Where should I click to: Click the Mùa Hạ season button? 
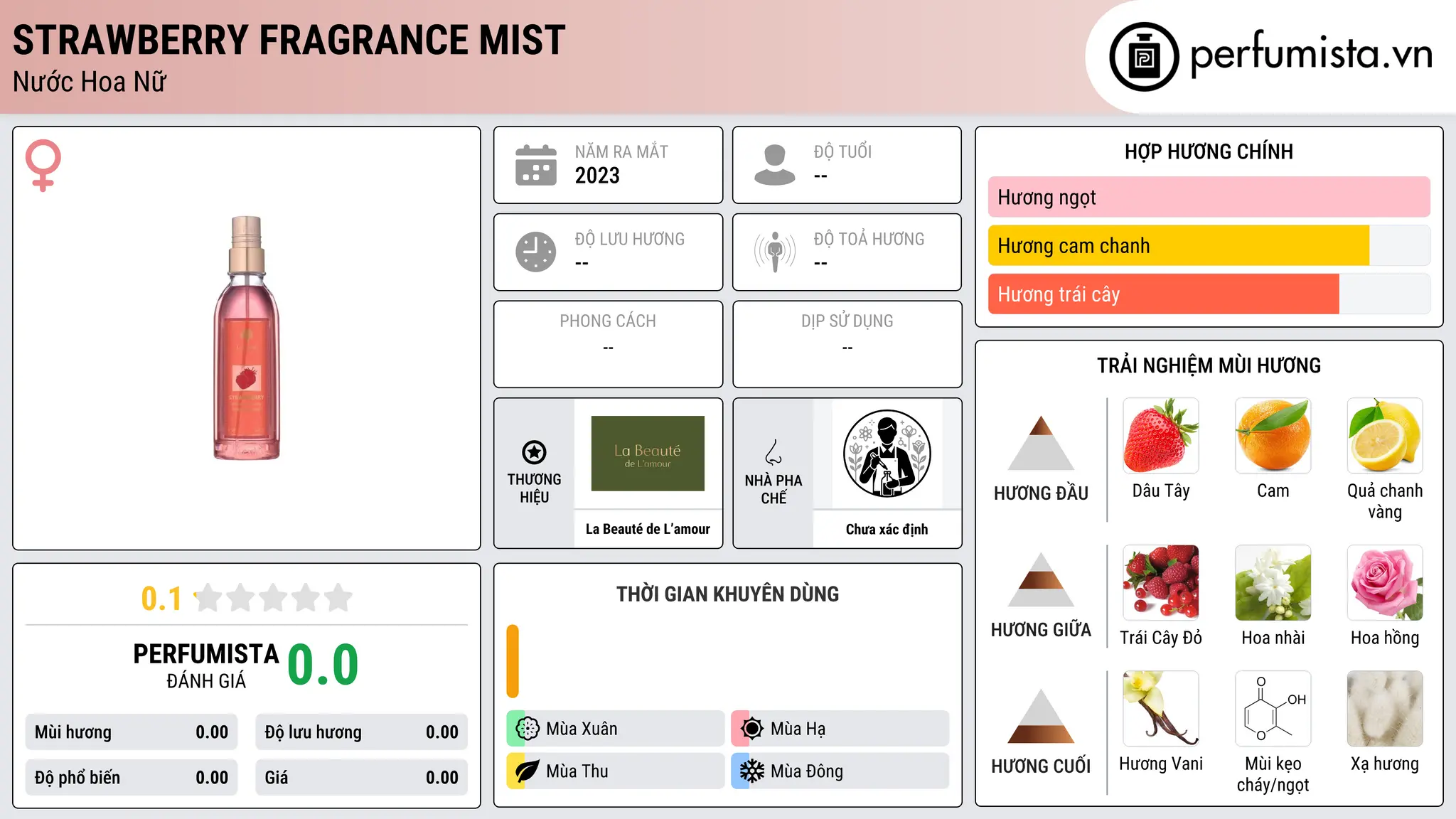click(x=840, y=729)
